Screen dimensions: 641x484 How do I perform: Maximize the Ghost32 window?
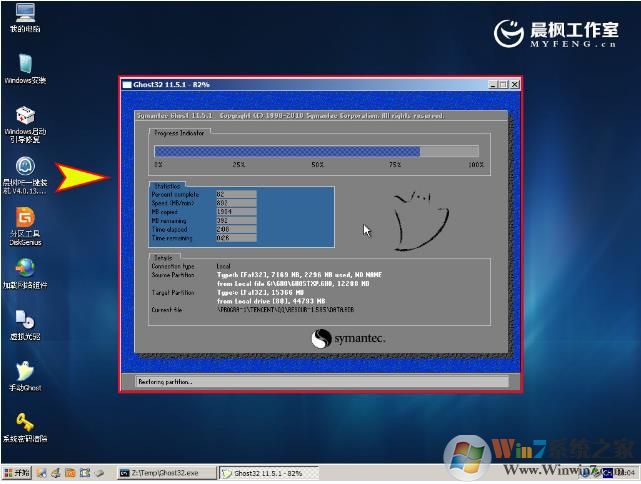tap(503, 85)
